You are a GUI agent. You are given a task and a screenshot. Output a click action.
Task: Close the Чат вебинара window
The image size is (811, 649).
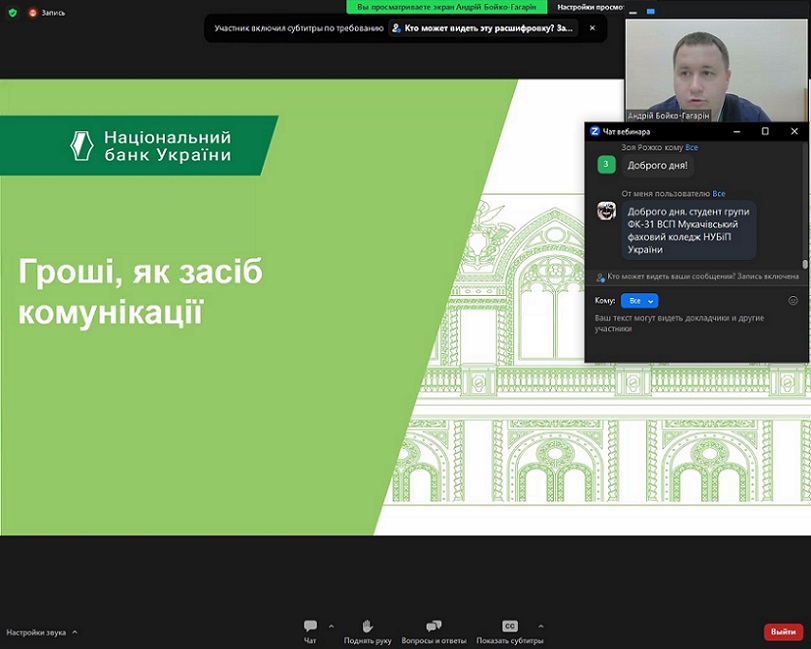pyautogui.click(x=794, y=131)
